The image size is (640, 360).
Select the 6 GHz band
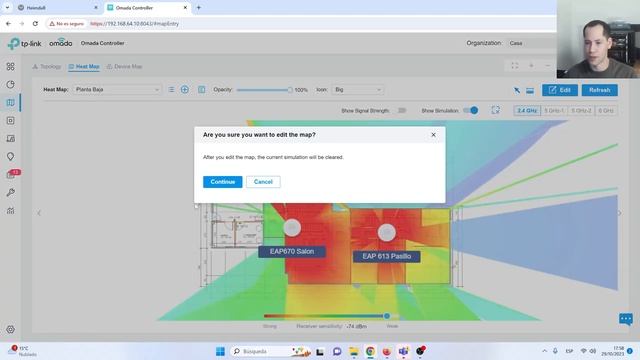[x=606, y=111]
